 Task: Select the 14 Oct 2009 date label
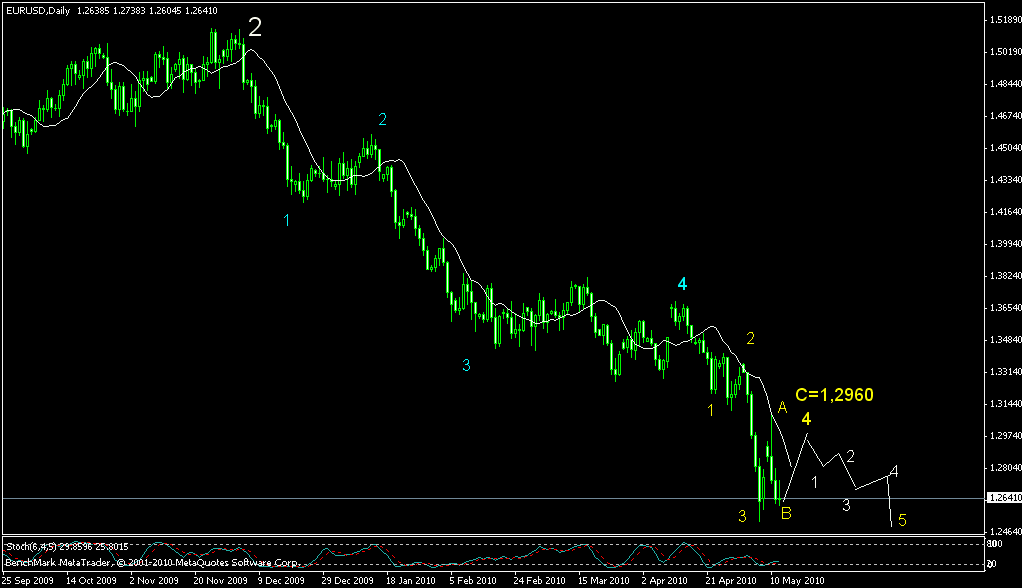pyautogui.click(x=91, y=580)
